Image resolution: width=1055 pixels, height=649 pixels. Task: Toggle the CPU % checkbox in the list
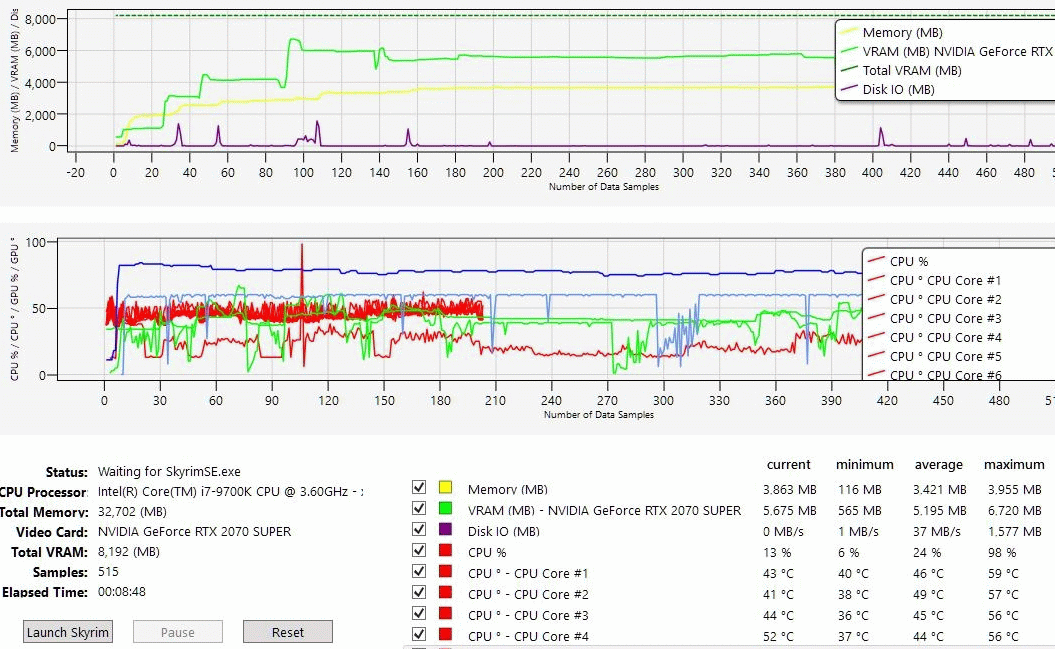(x=419, y=551)
